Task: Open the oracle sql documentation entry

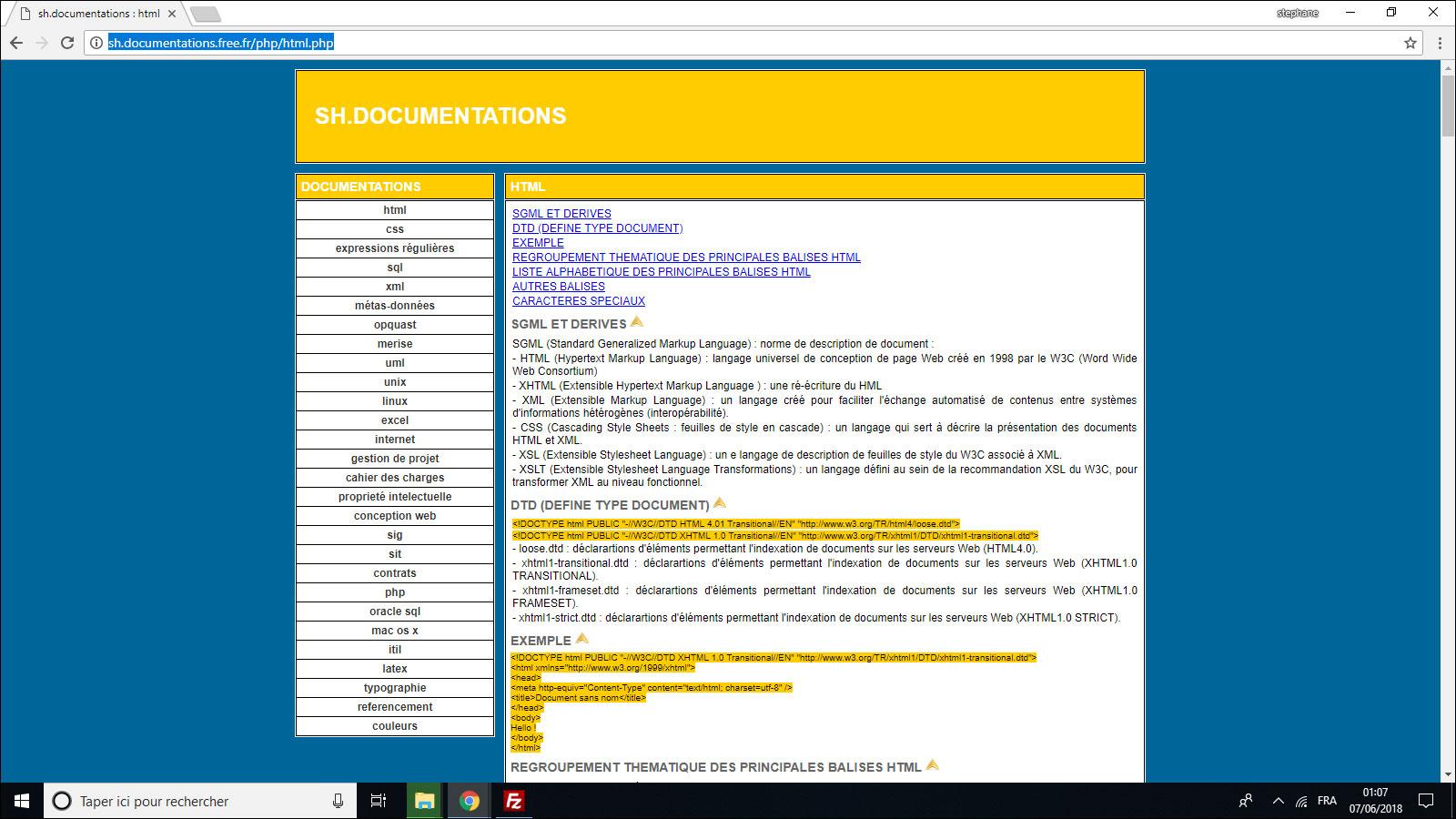Action: point(394,612)
